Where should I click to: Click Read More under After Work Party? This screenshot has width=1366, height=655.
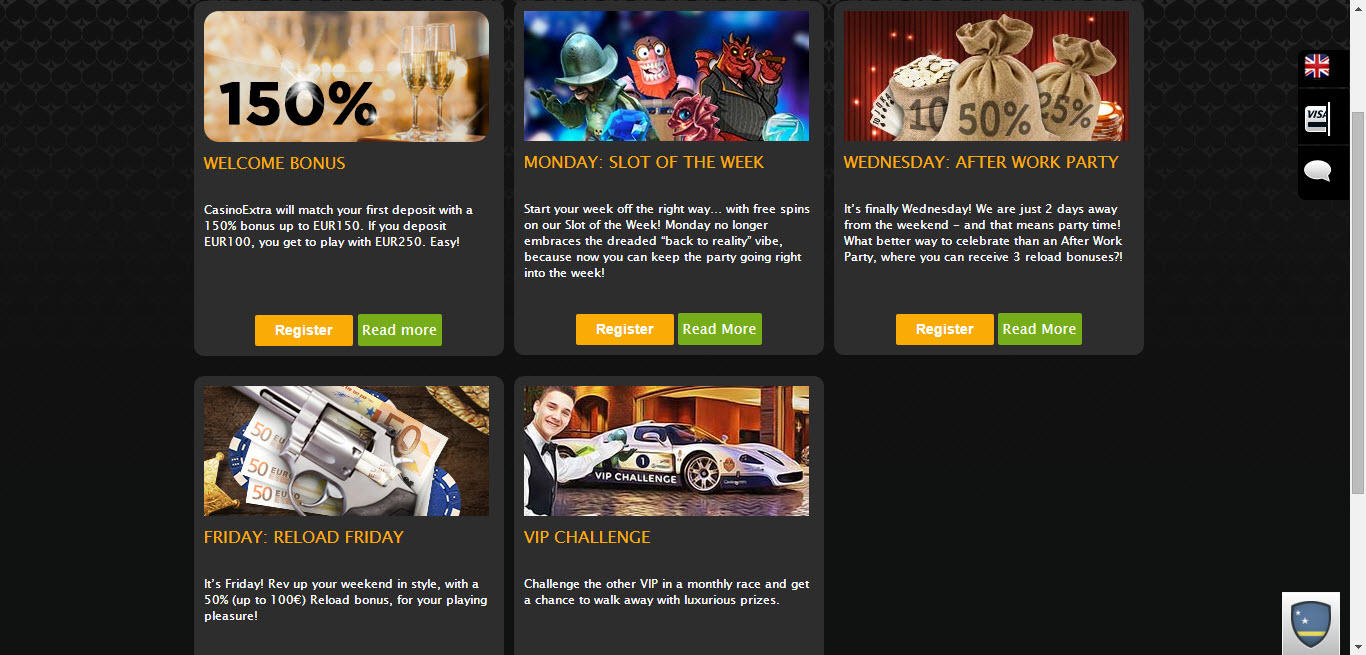click(1039, 329)
